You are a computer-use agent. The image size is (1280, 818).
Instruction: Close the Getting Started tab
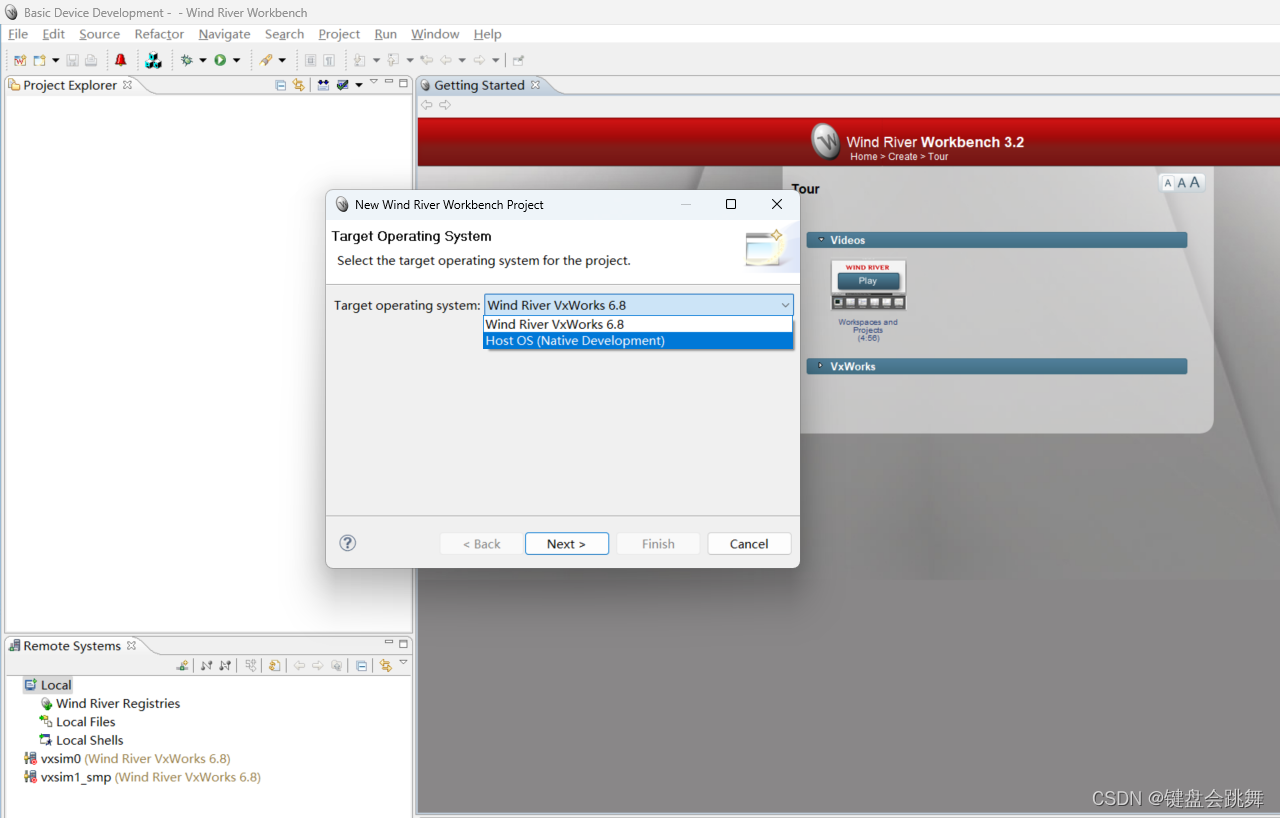pos(535,85)
